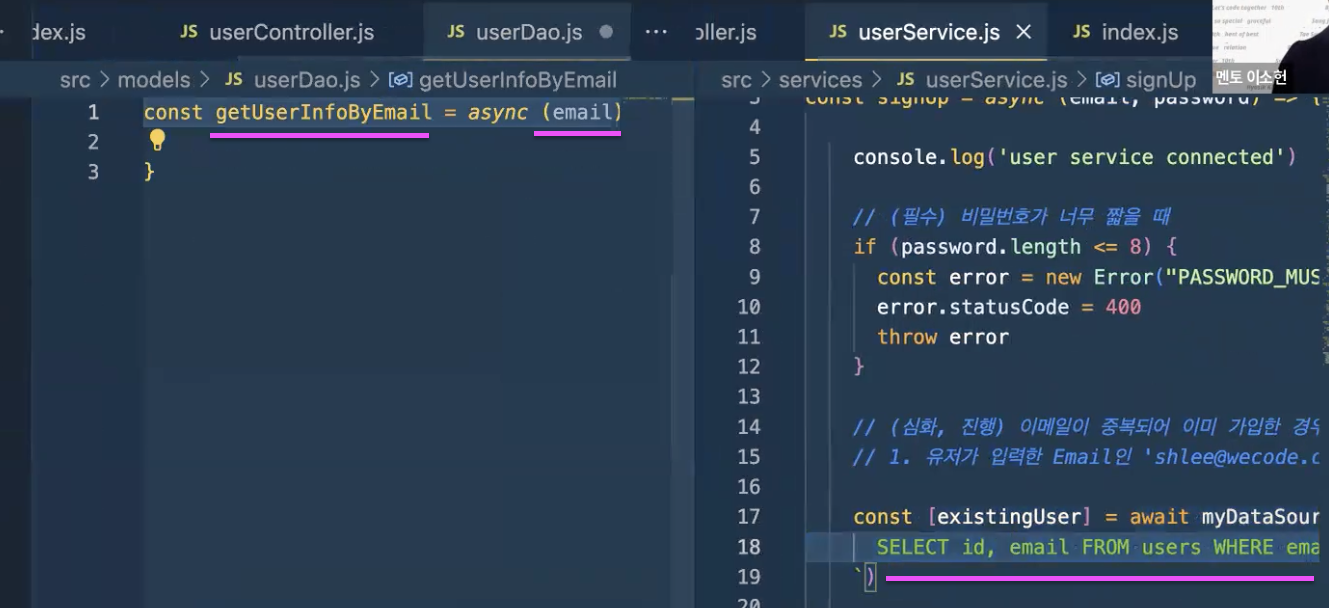Select the 'src' breadcrumb in left editor
Image resolution: width=1329 pixels, height=608 pixels.
(75, 80)
